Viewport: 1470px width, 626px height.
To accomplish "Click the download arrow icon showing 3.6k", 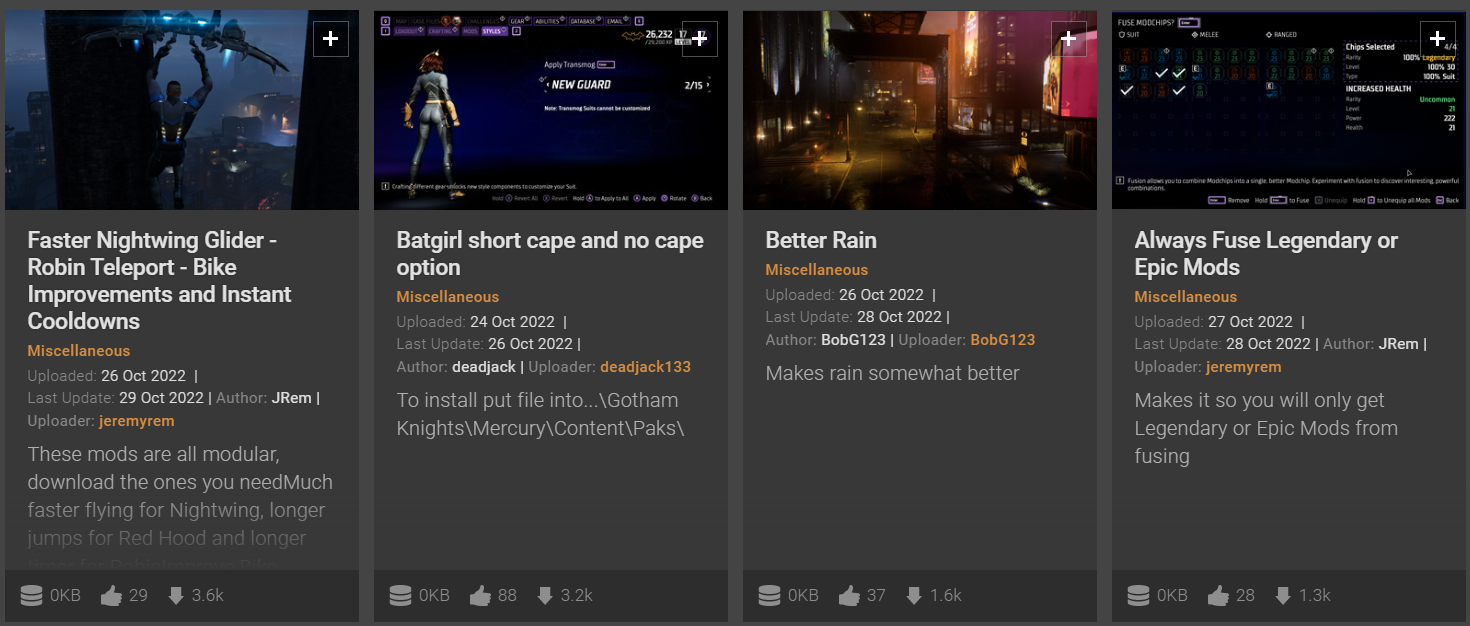I will (x=176, y=596).
